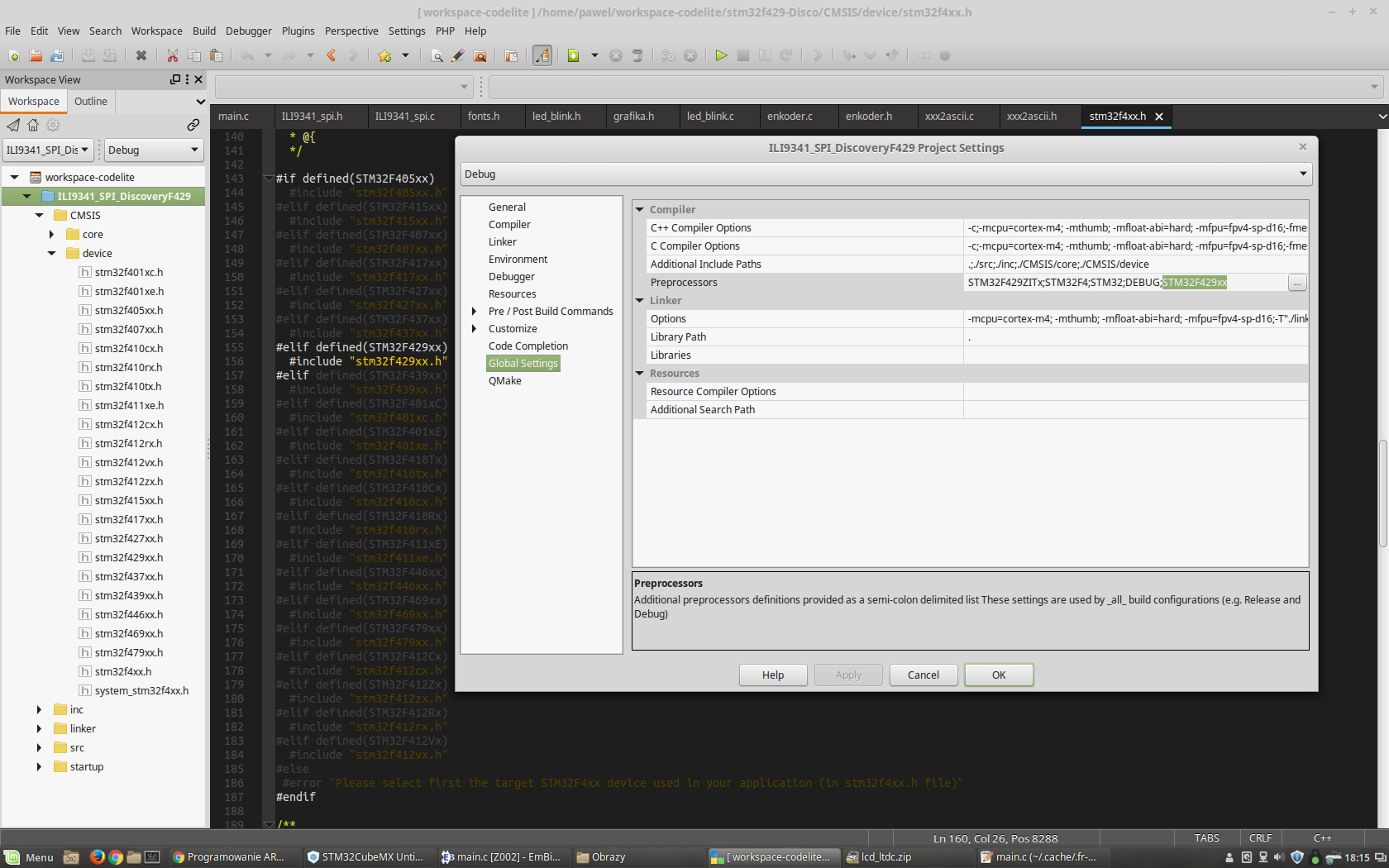Collapse the Linker section in settings grid
This screenshot has height=868, width=1389.
point(639,301)
